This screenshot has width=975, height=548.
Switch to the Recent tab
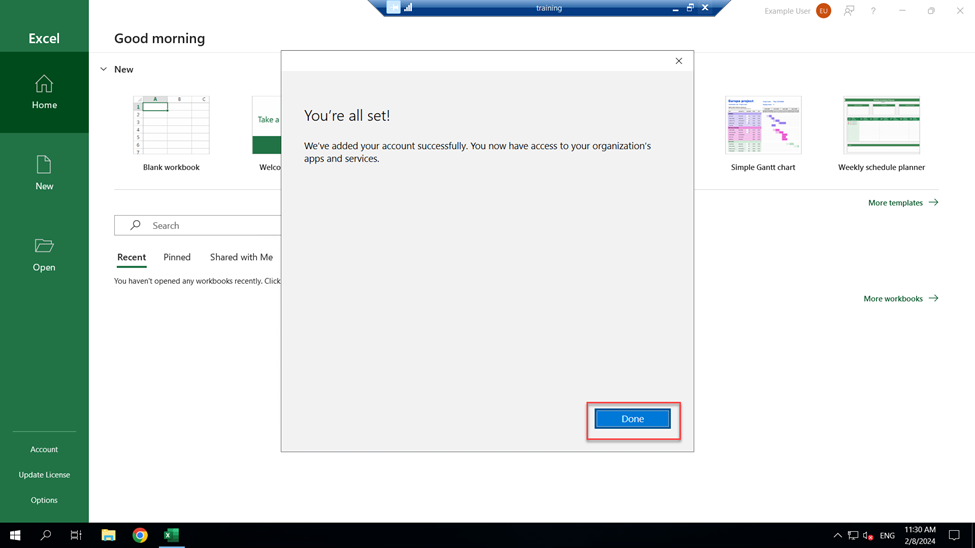click(x=131, y=257)
